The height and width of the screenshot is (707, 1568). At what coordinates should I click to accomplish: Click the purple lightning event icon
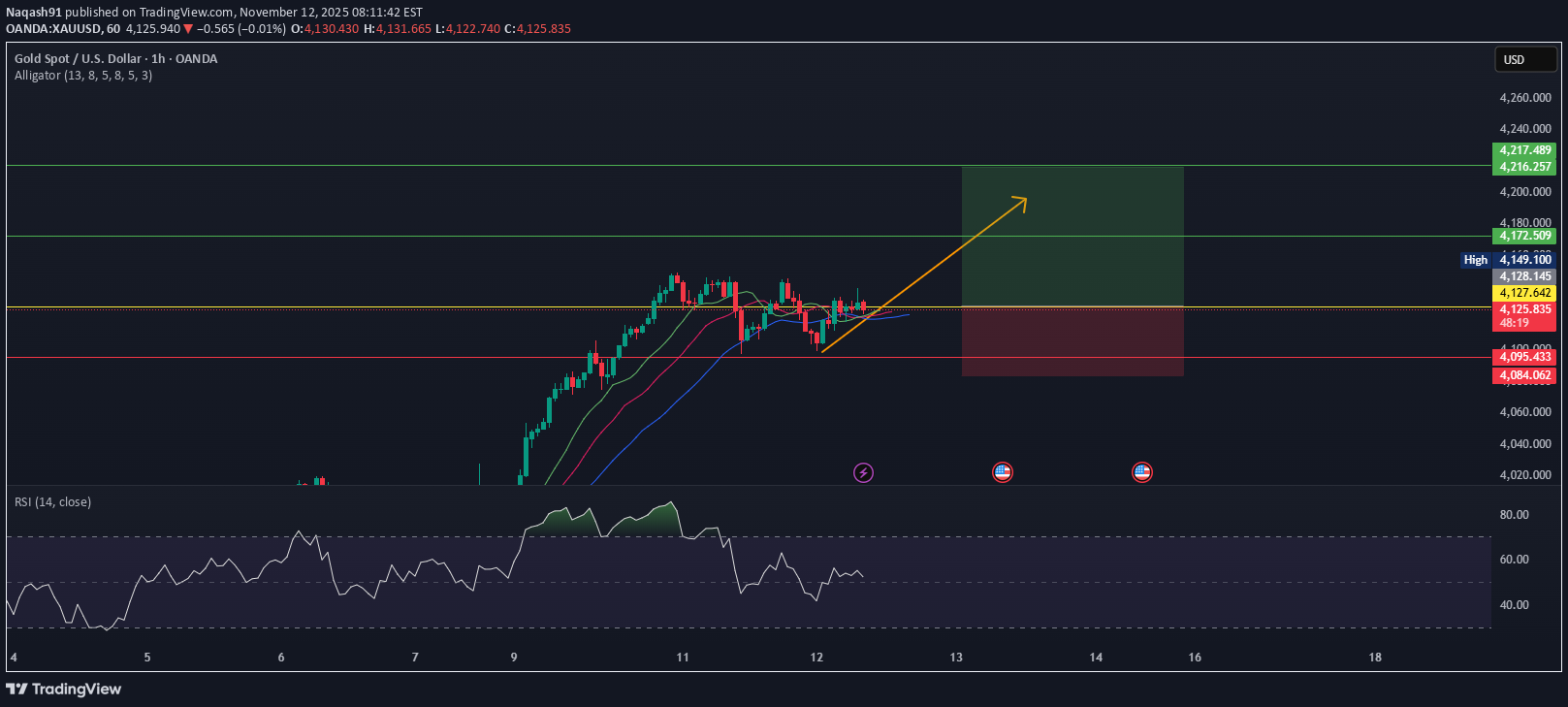point(863,472)
